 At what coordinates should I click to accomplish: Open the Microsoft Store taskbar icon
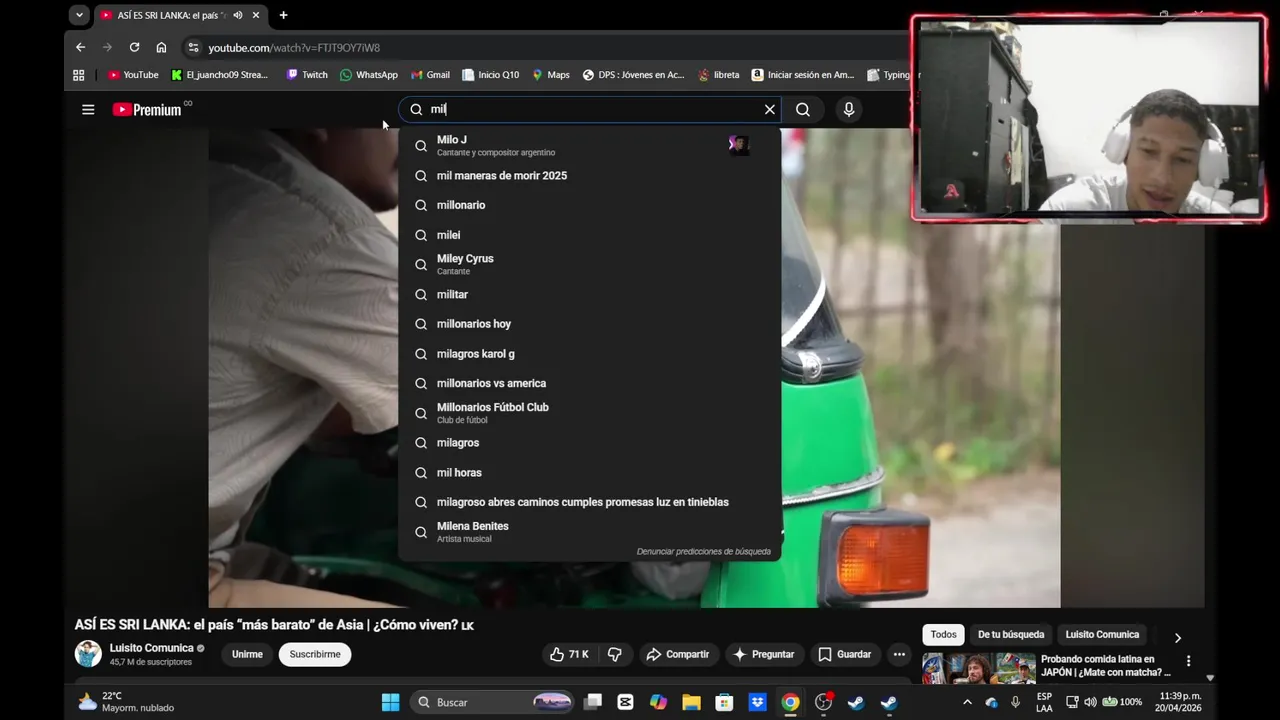pos(724,702)
